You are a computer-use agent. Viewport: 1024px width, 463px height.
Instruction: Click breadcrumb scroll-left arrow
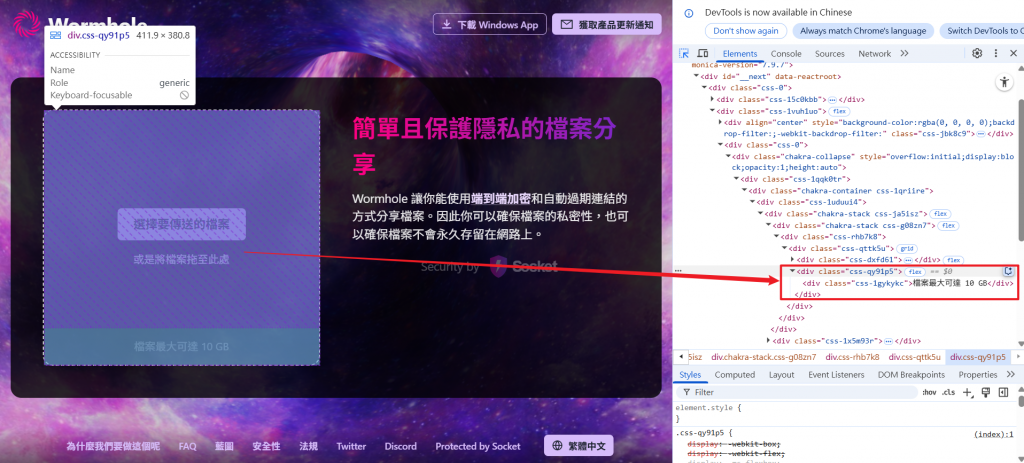click(x=681, y=357)
